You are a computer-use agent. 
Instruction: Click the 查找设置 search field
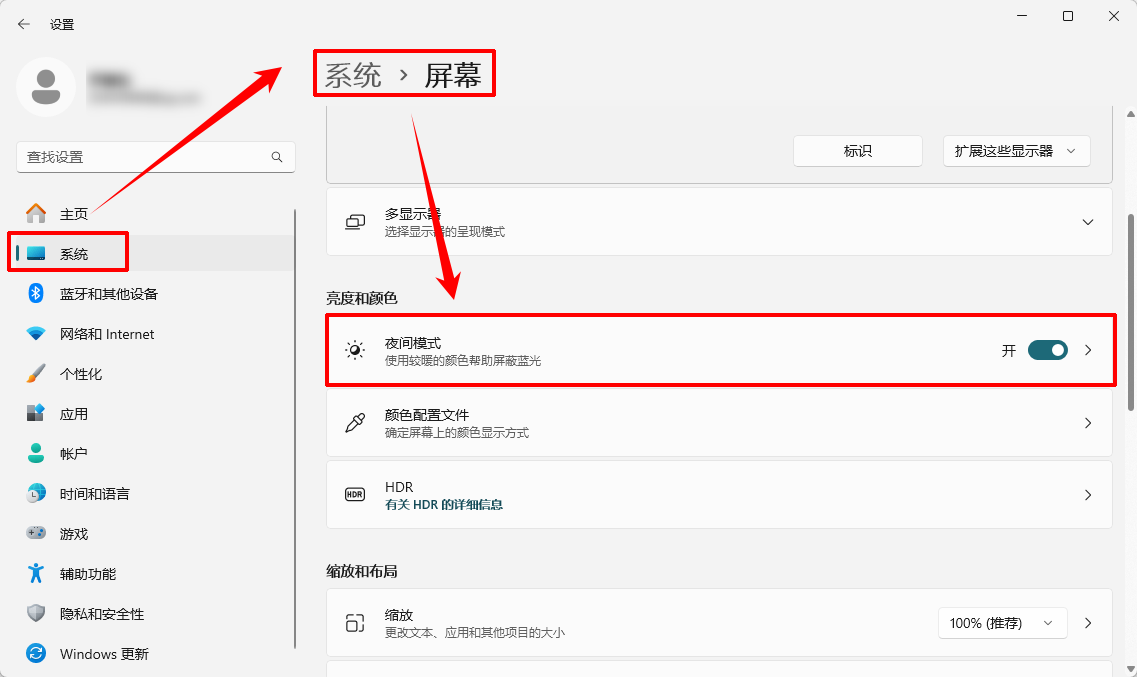coord(156,157)
